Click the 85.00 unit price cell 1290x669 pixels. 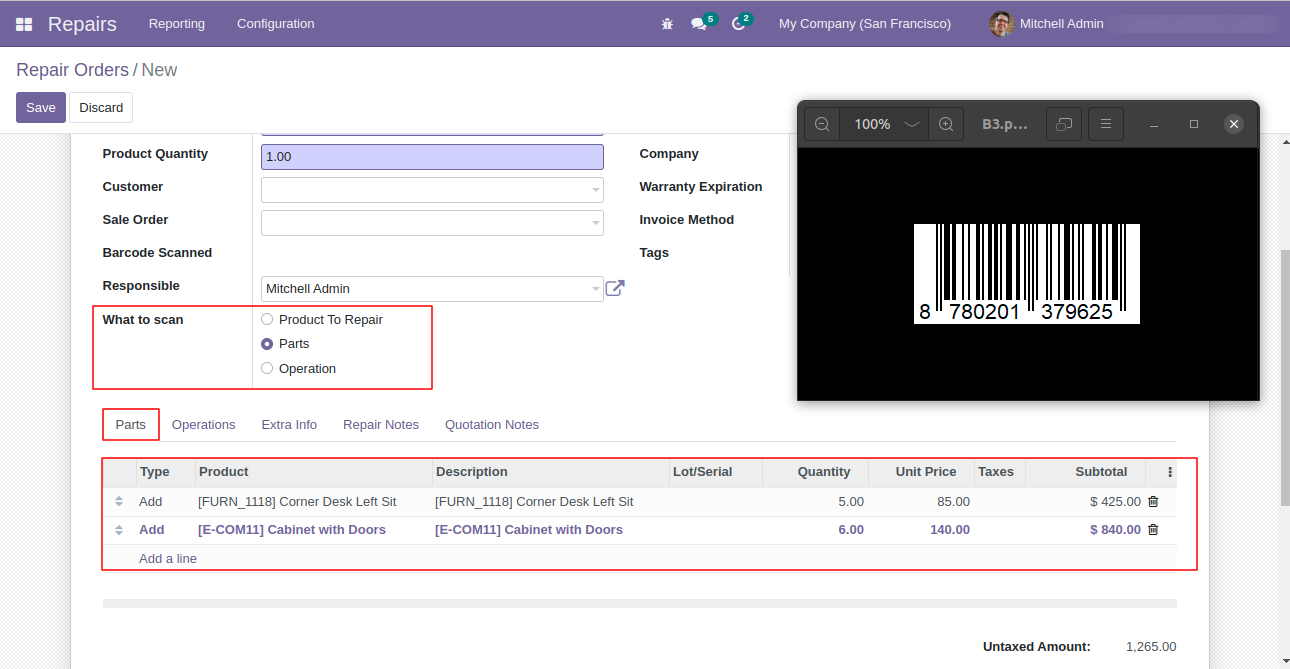(921, 502)
